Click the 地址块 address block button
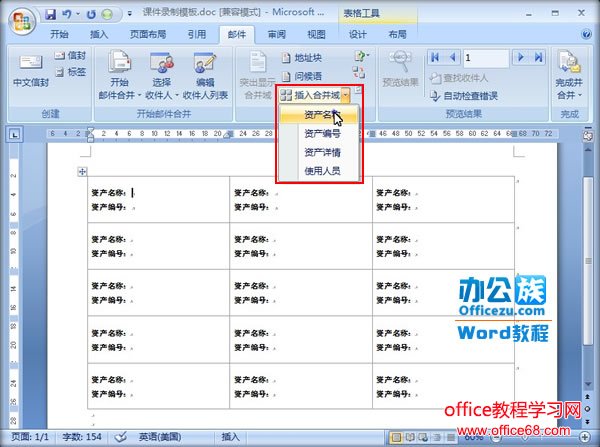This screenshot has width=600, height=447. (x=302, y=58)
